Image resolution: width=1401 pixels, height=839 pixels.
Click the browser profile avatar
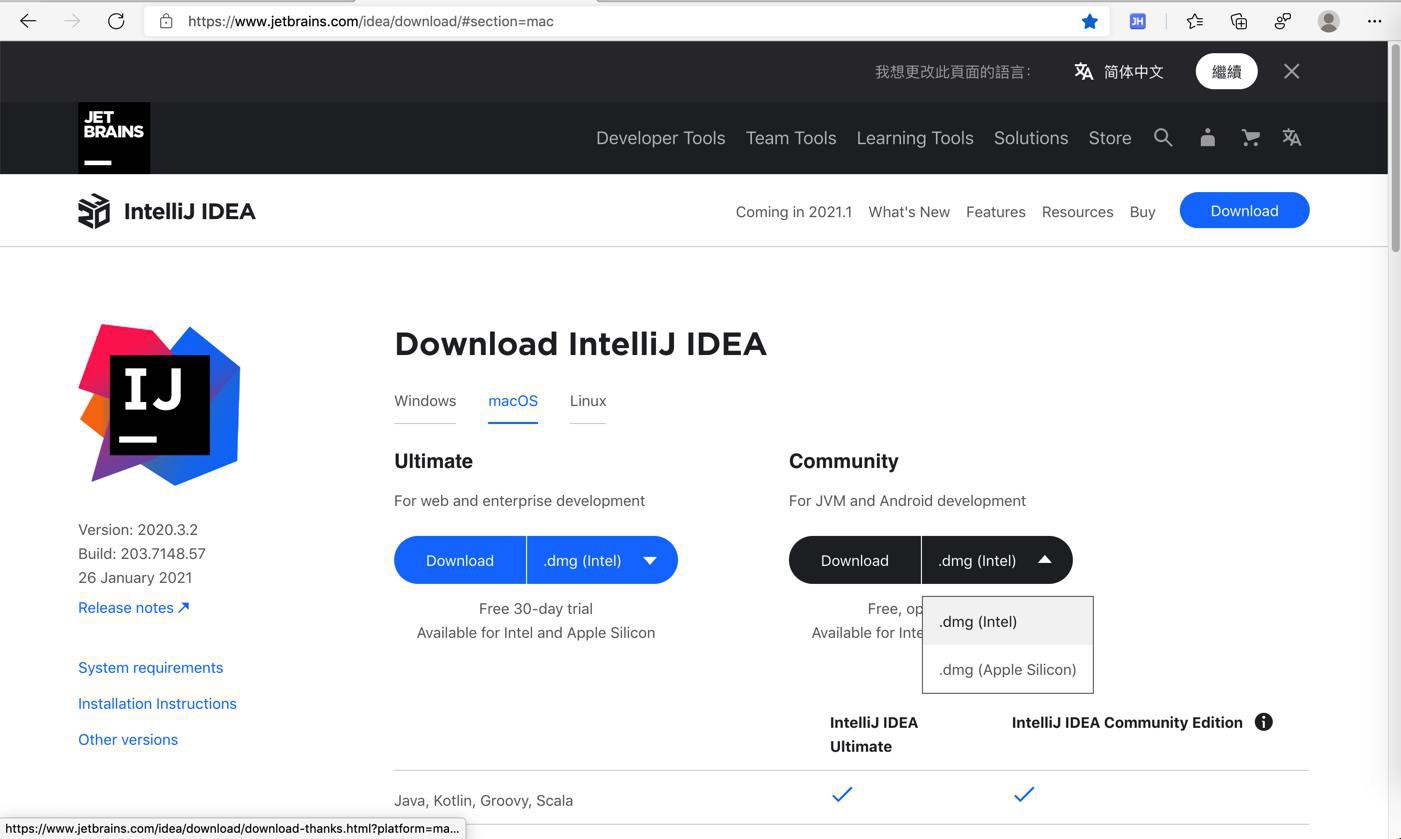point(1328,21)
